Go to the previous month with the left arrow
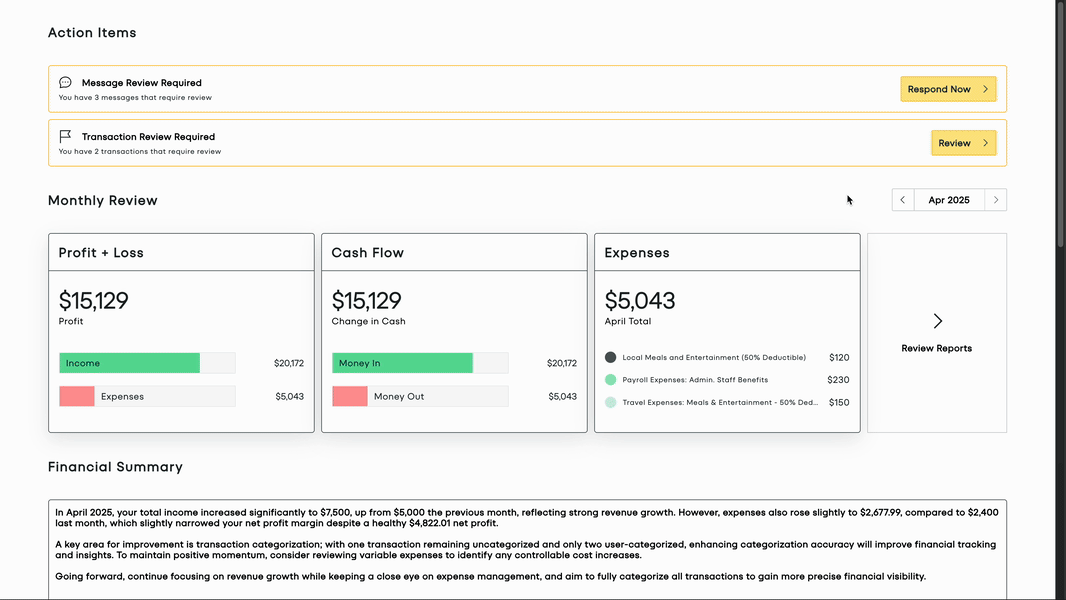 (902, 199)
